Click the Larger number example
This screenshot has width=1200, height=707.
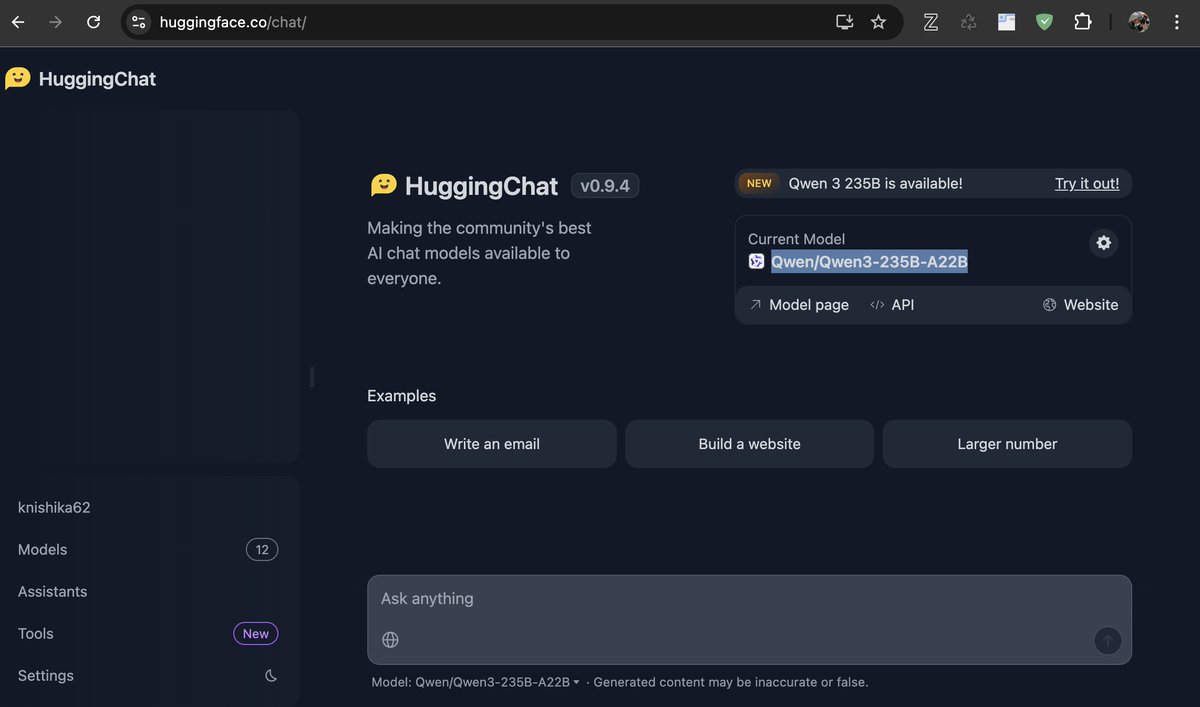click(x=1007, y=444)
